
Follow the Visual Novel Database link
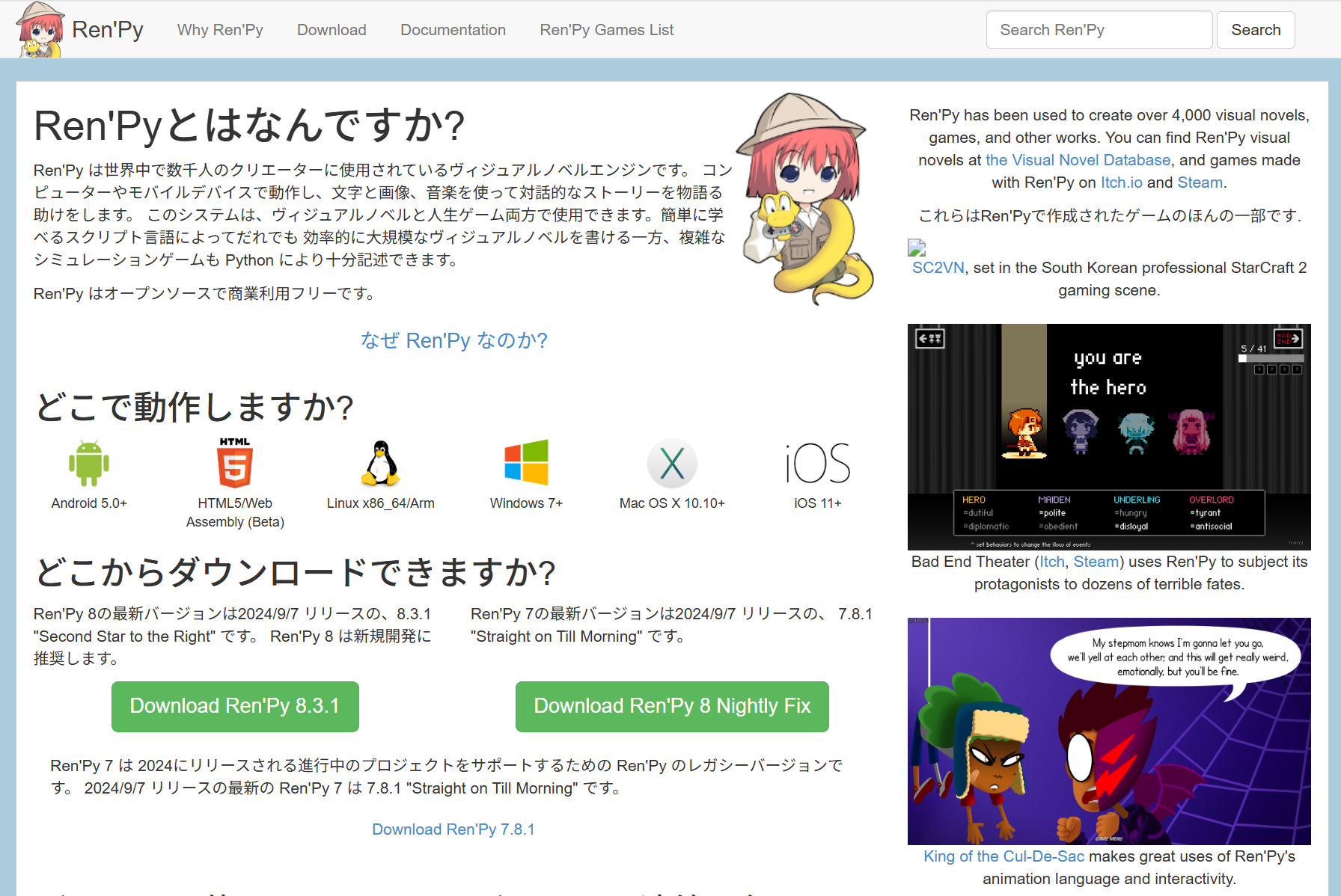click(x=1078, y=160)
